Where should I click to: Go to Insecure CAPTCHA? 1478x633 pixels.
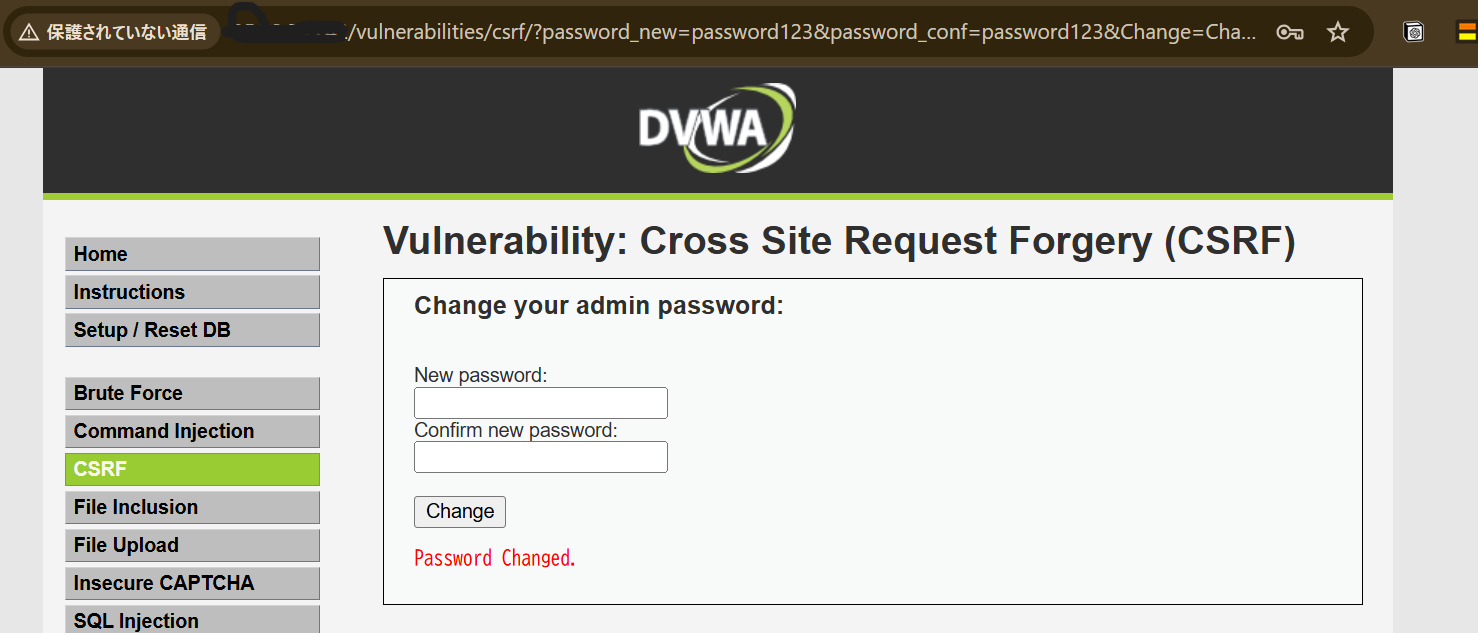(192, 583)
